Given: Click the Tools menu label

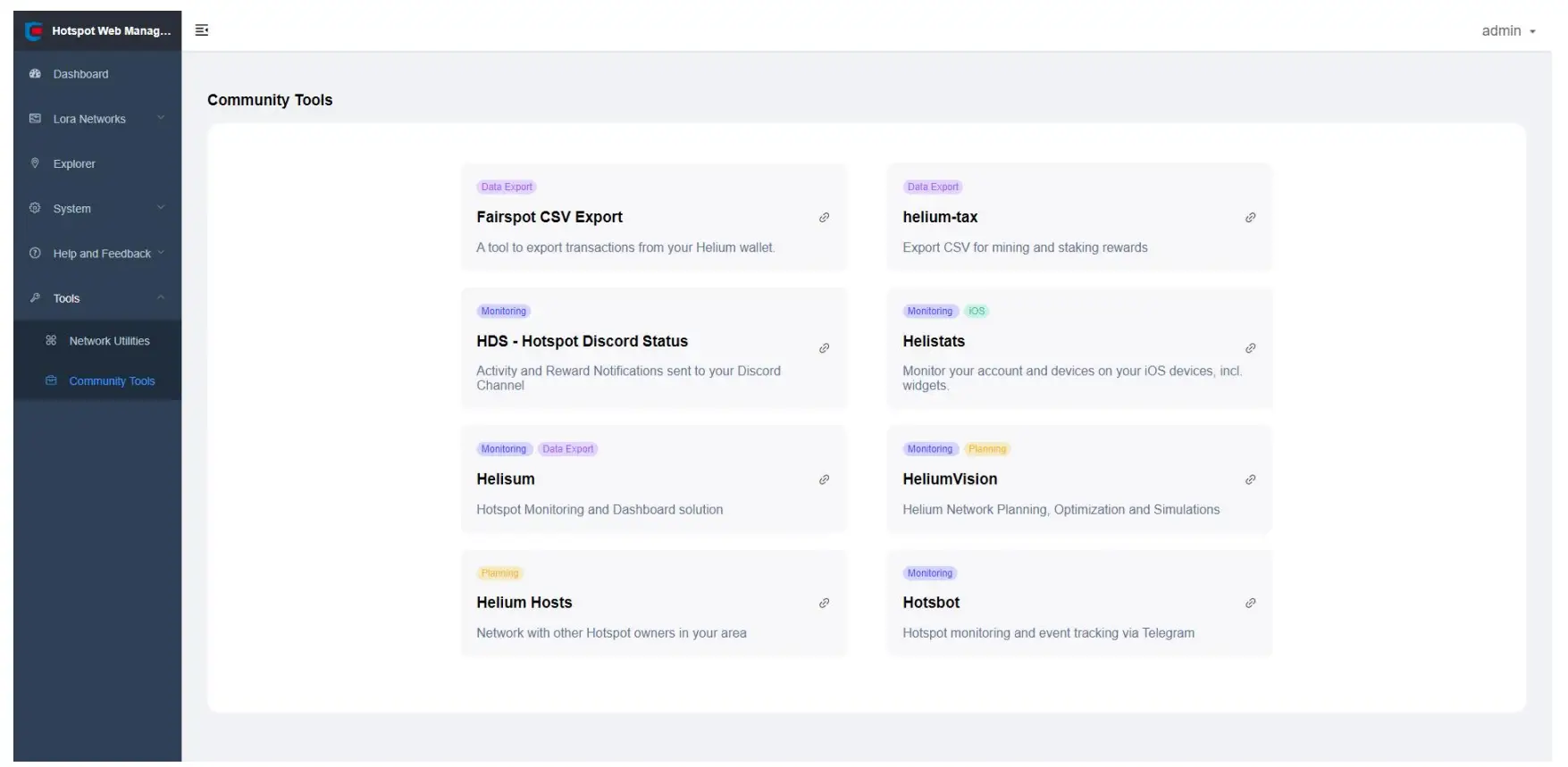Looking at the screenshot, I should [x=66, y=298].
